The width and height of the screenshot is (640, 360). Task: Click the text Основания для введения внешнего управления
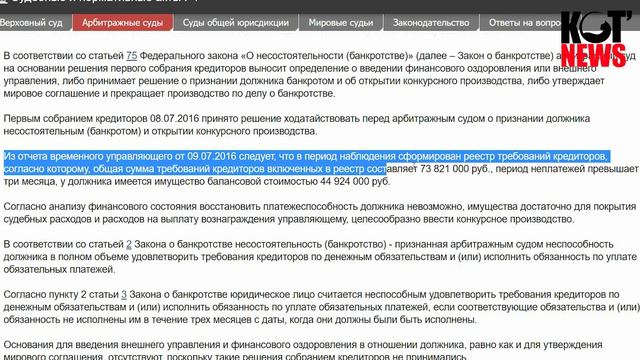pos(112,344)
